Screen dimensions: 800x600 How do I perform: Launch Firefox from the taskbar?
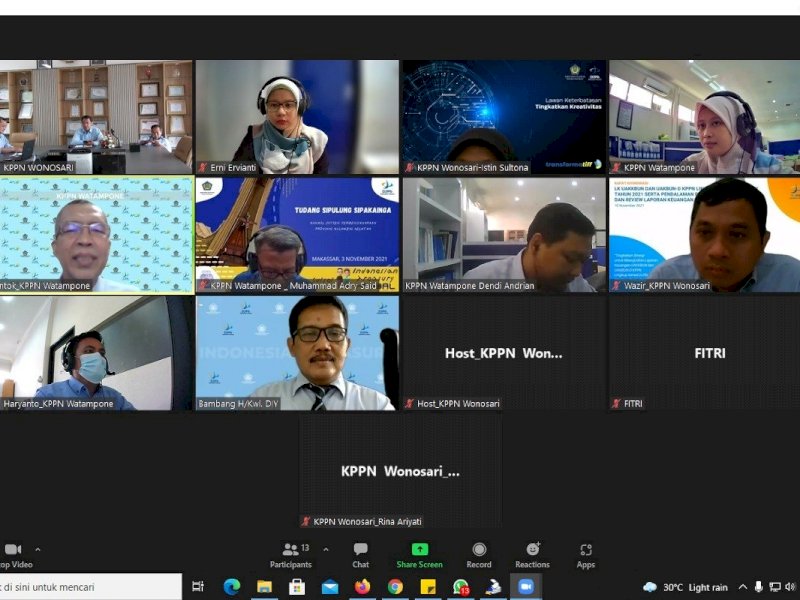tap(362, 585)
